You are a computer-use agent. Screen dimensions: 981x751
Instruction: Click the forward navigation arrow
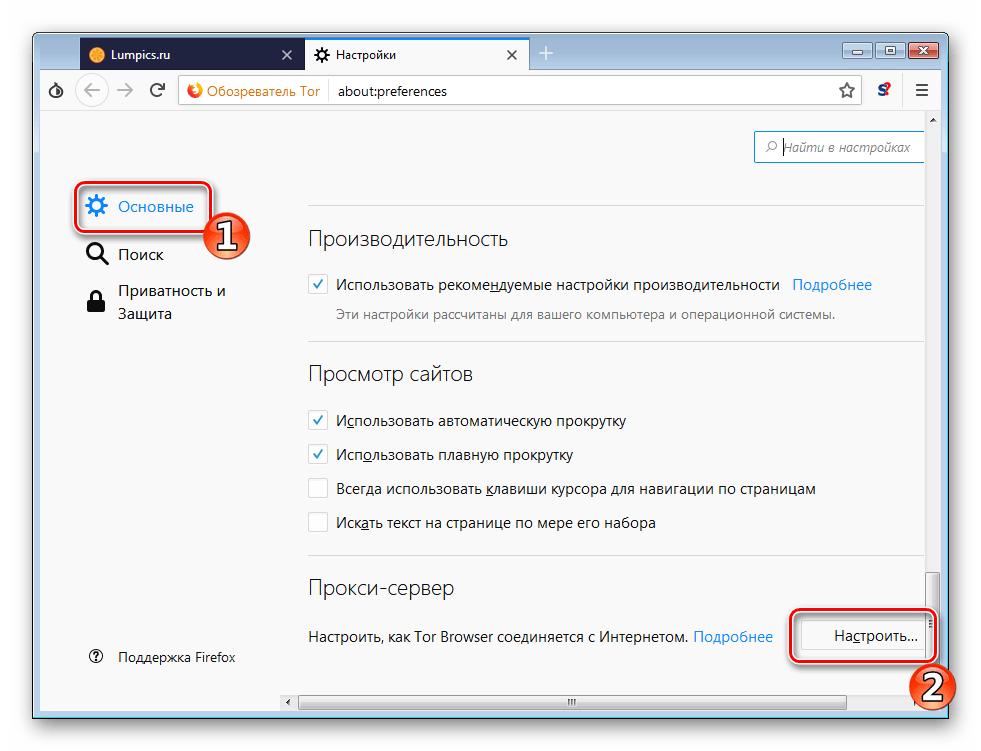coord(125,91)
